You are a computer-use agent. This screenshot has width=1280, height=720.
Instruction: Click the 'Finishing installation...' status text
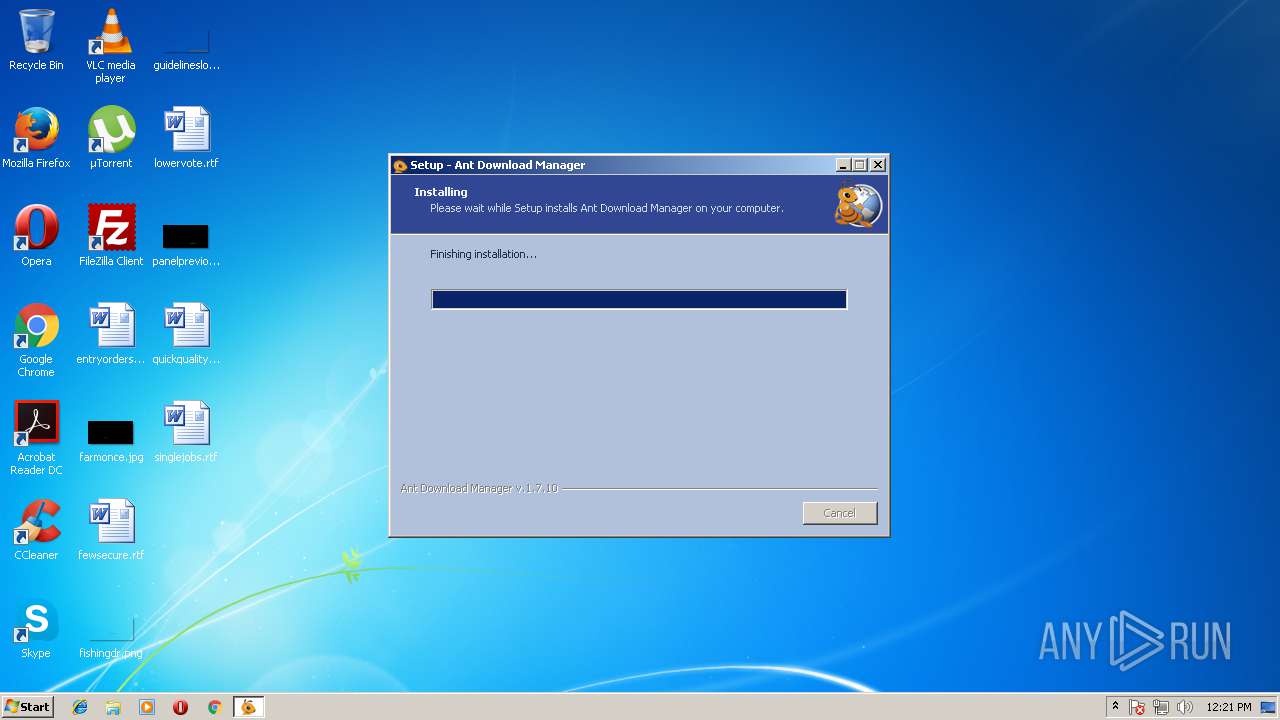pos(483,254)
